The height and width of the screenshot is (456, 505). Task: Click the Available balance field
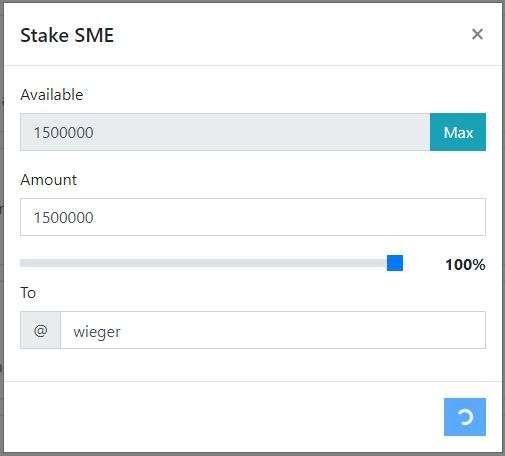[225, 132]
